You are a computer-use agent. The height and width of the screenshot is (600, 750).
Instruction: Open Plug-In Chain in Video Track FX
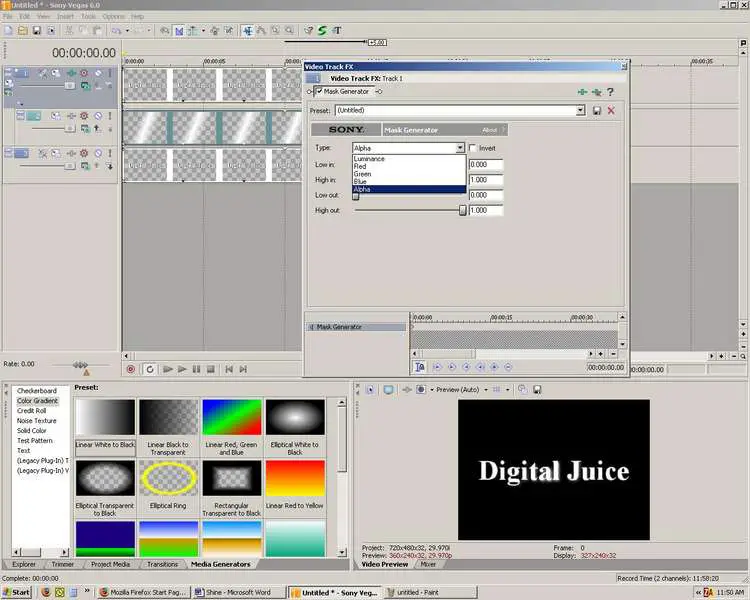click(582, 92)
